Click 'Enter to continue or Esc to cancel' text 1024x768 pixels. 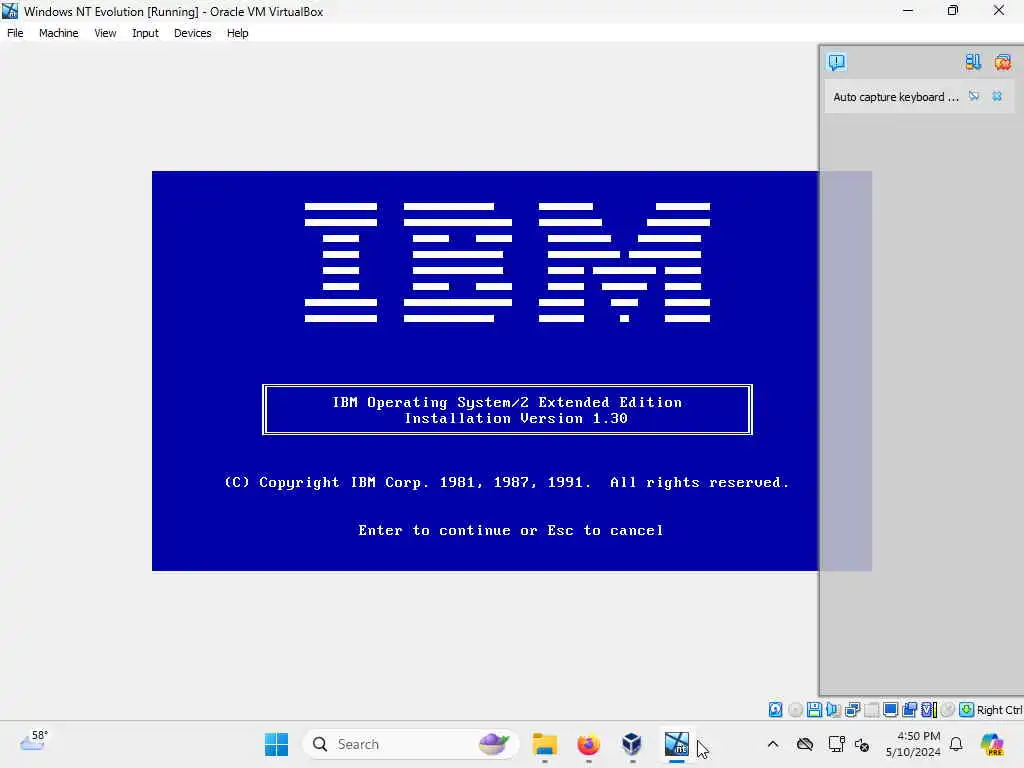511,530
